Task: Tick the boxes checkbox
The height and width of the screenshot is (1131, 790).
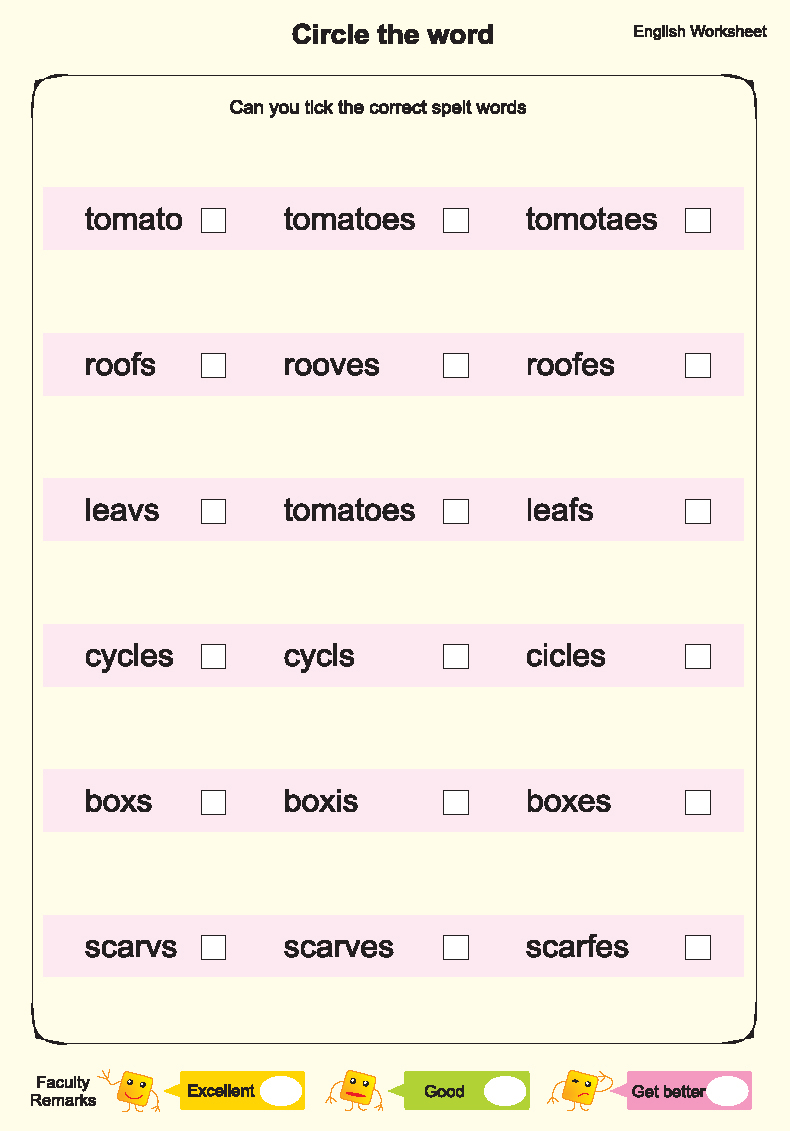Action: point(698,802)
